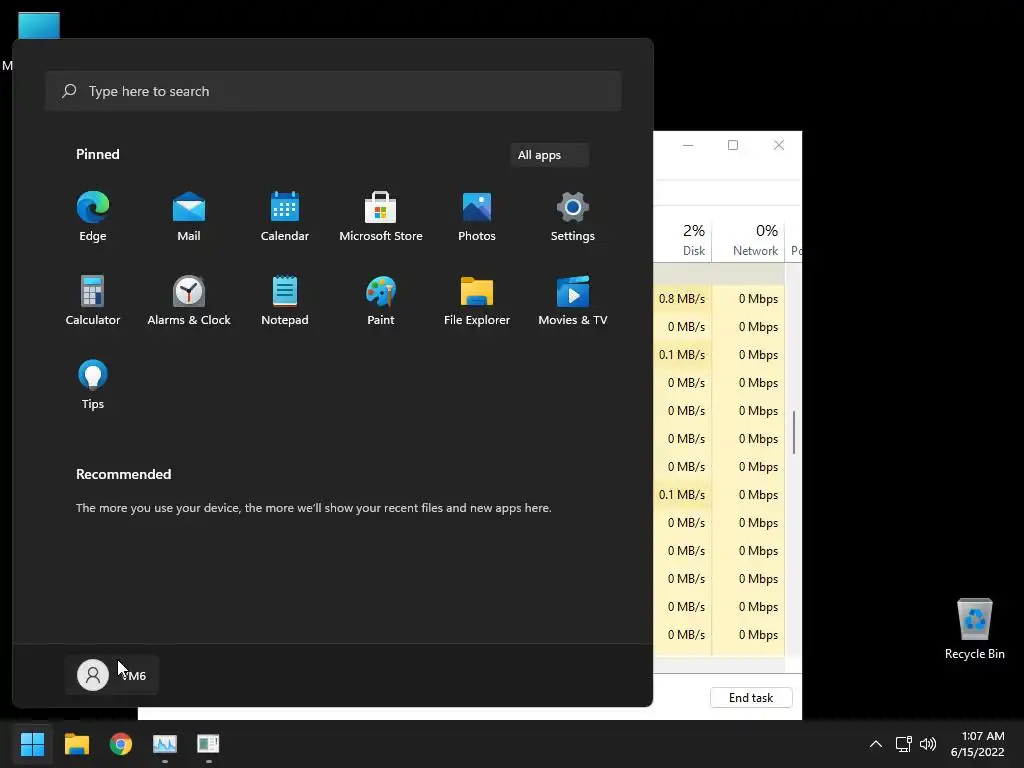Minimize the Task Manager window
This screenshot has width=1024, height=768.
point(688,145)
